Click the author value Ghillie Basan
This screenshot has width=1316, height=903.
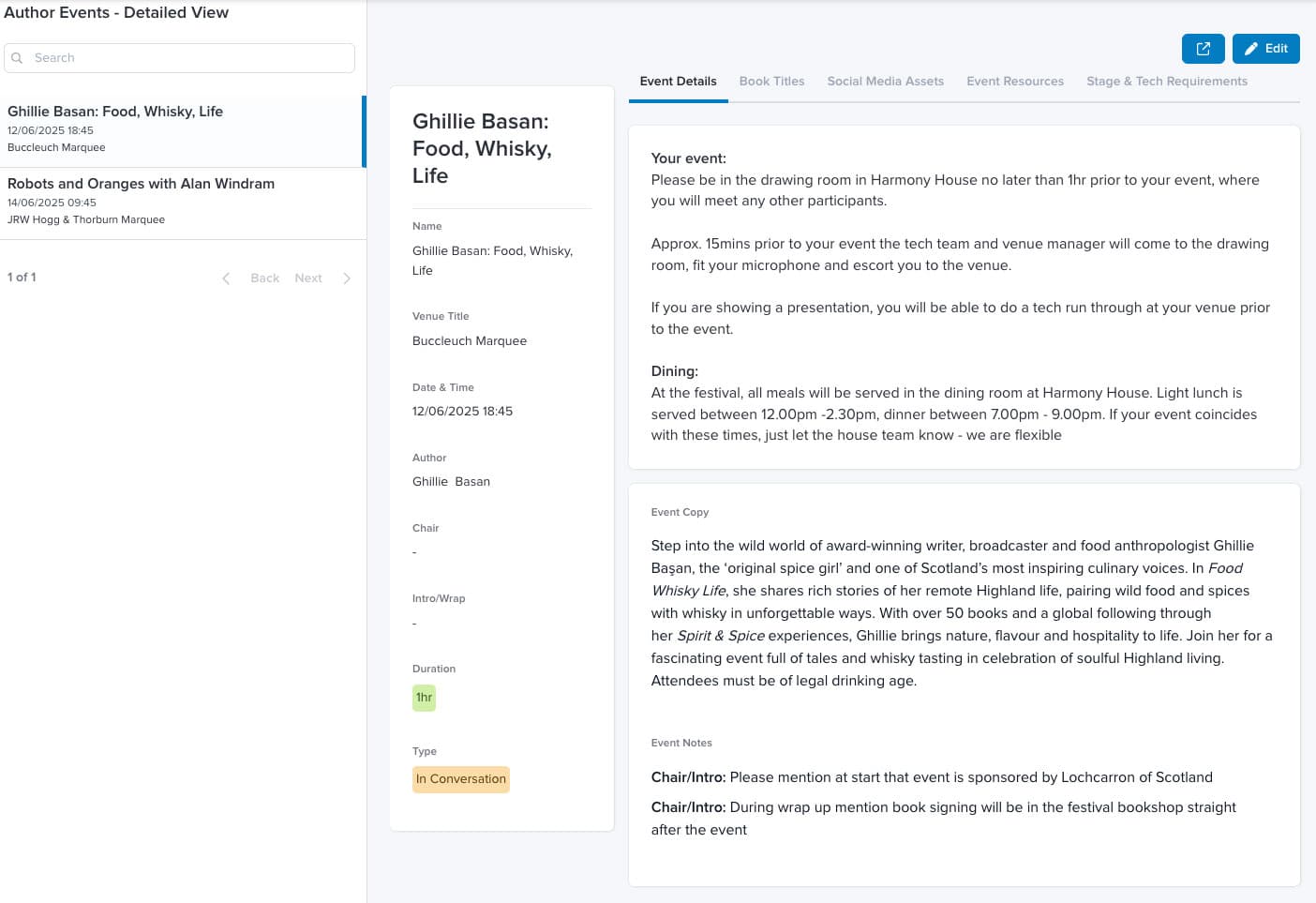pos(451,482)
